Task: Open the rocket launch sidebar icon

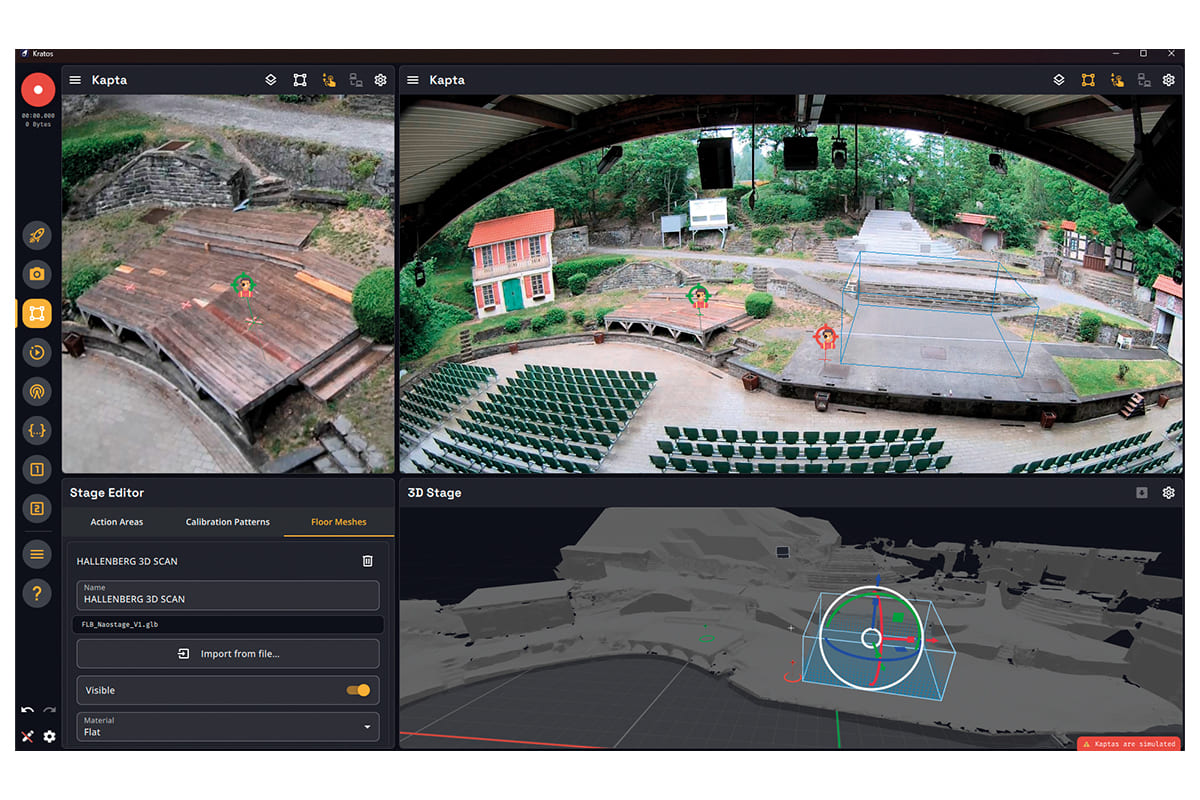Action: (37, 235)
